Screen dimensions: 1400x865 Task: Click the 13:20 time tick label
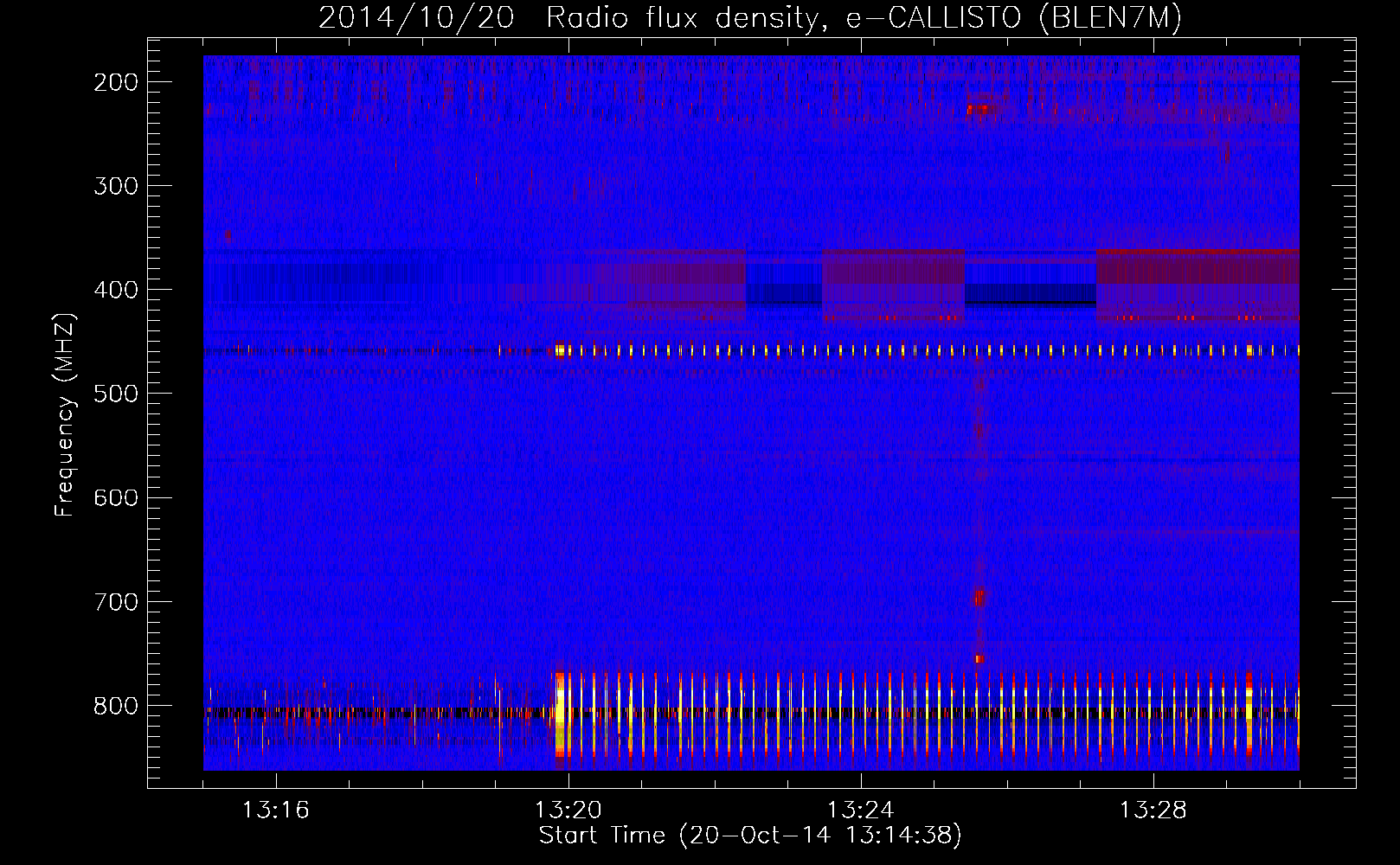click(568, 811)
